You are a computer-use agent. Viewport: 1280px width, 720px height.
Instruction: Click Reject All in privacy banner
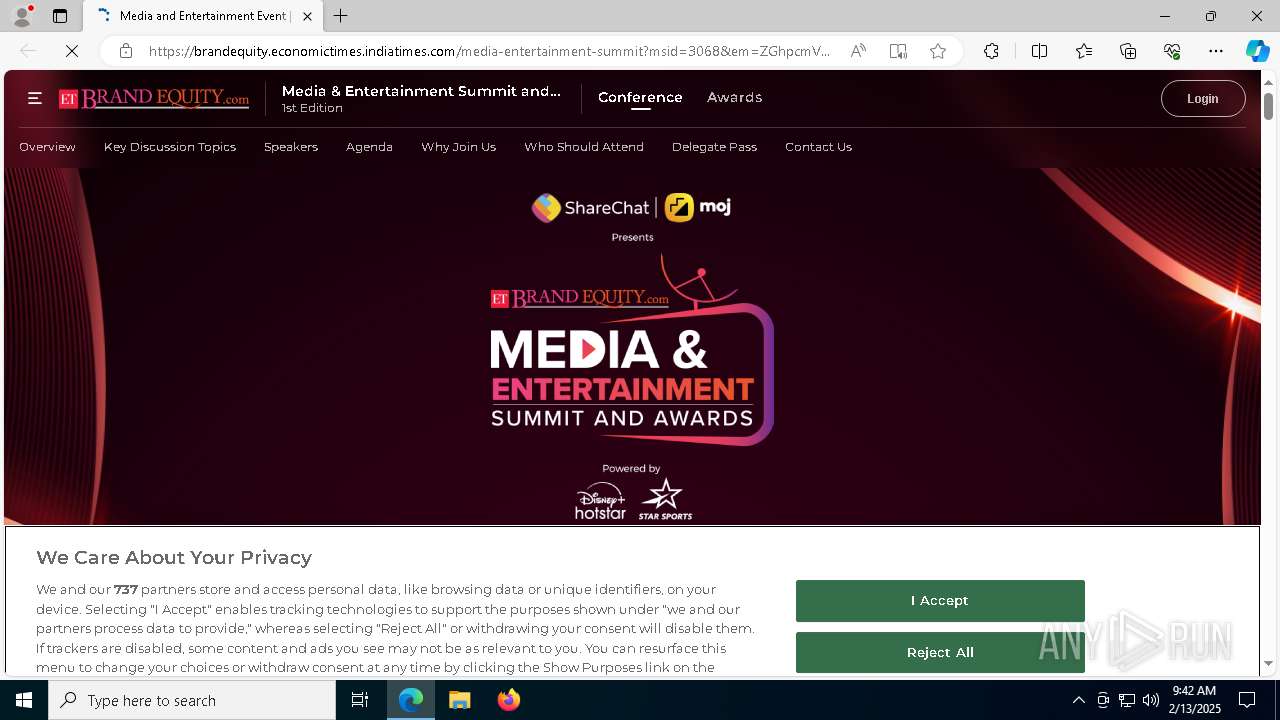(x=940, y=652)
